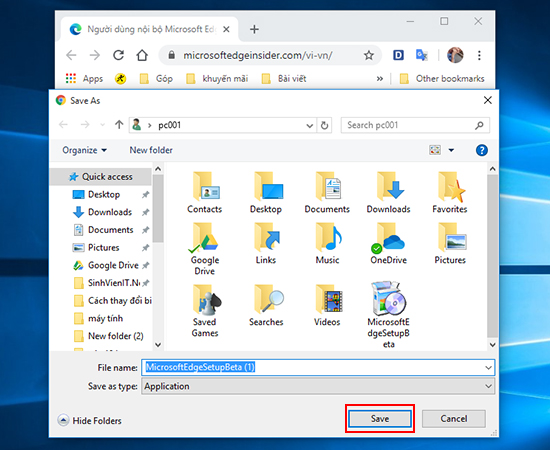The height and width of the screenshot is (450, 550).
Task: Open the Pictures folder in file list
Action: click(x=450, y=244)
